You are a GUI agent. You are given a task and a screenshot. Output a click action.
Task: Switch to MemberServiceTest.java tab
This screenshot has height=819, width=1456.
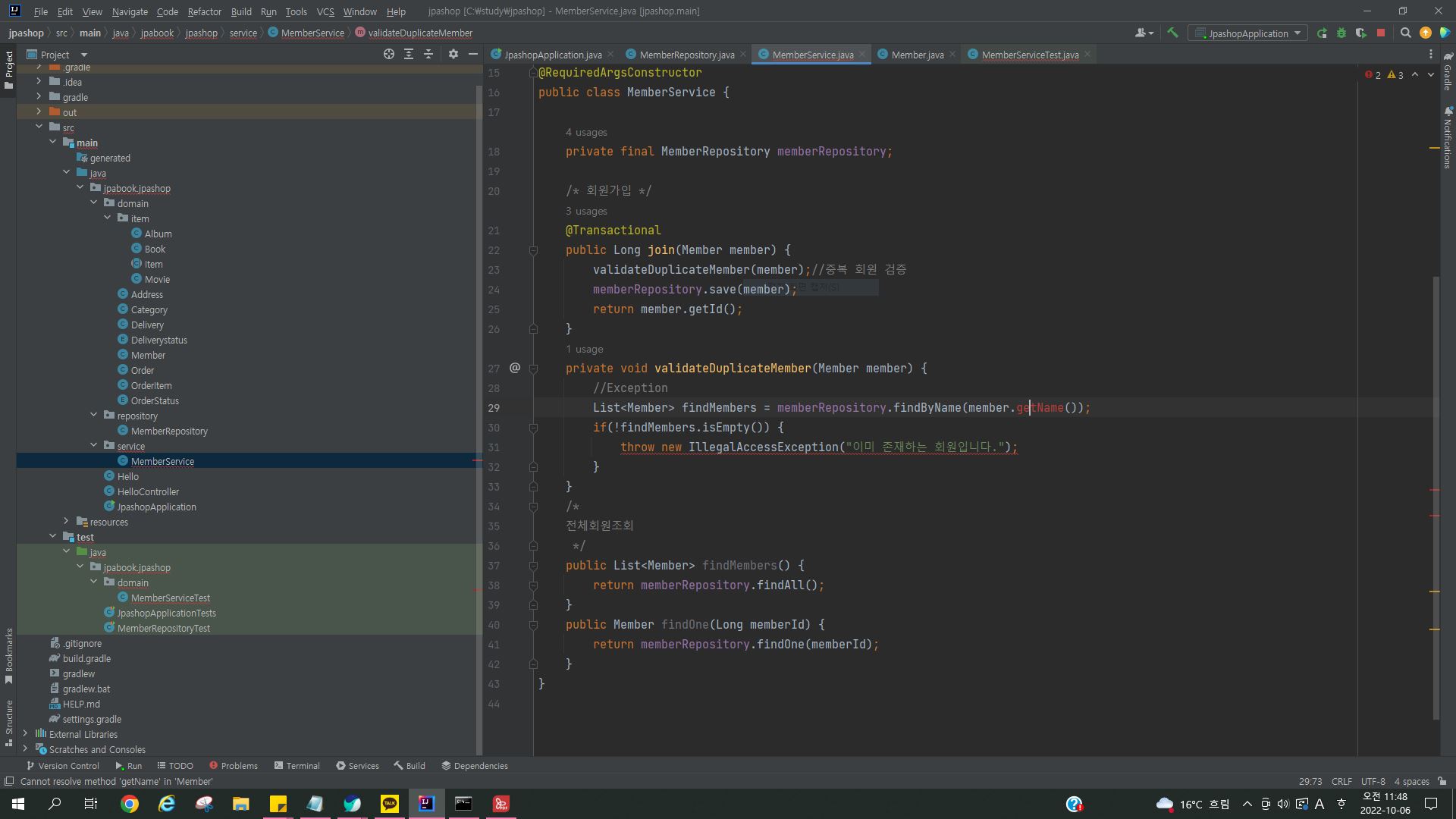[1029, 55]
